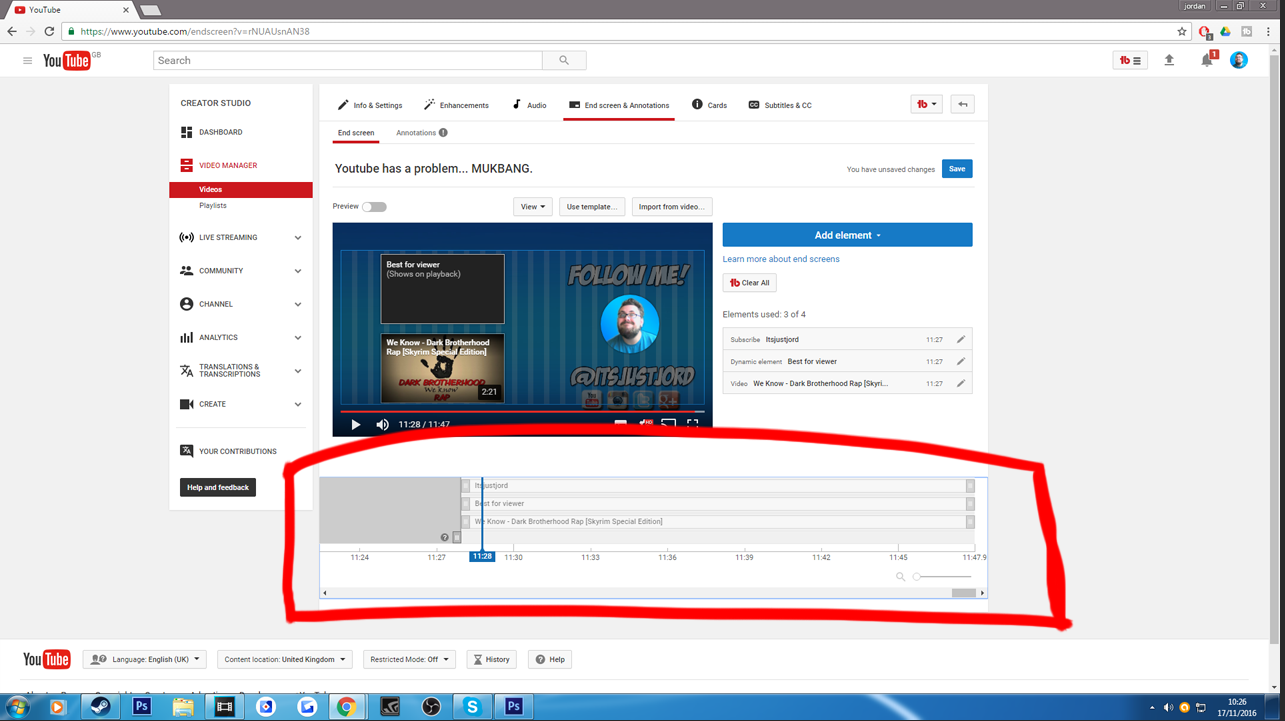This screenshot has height=721, width=1285.
Task: Click the Adblock extension icon
Action: 1205,32
